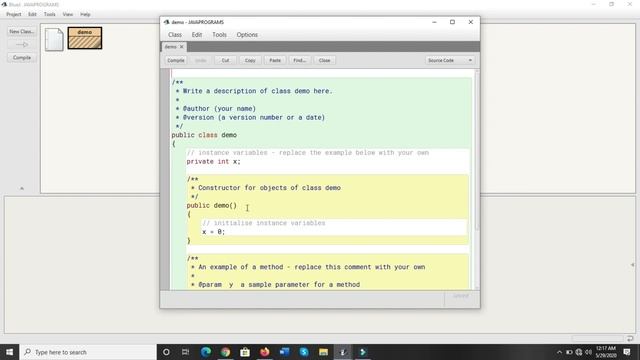Screen dimensions: 640x360
Task: Click the Paste toolbar button
Action: [275, 60]
